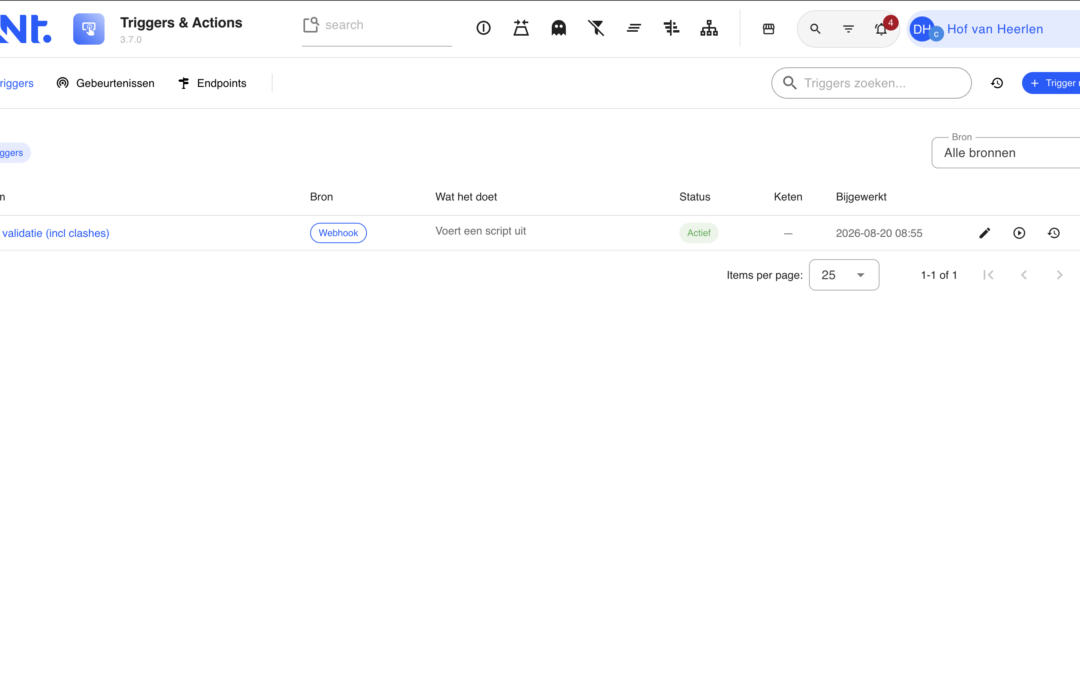Click the ghost icon in the top toolbar
This screenshot has width=1080, height=675.
[x=559, y=28]
